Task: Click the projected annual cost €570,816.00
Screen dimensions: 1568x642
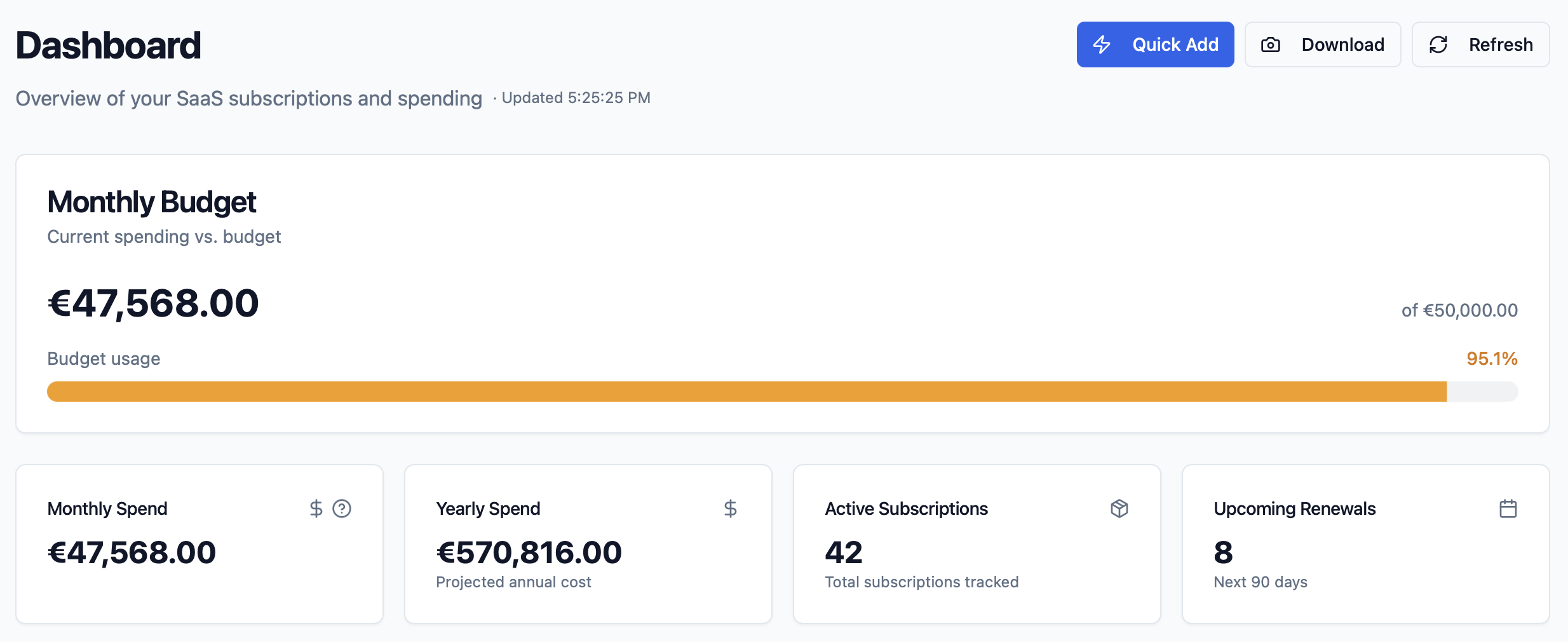Action: [529, 552]
